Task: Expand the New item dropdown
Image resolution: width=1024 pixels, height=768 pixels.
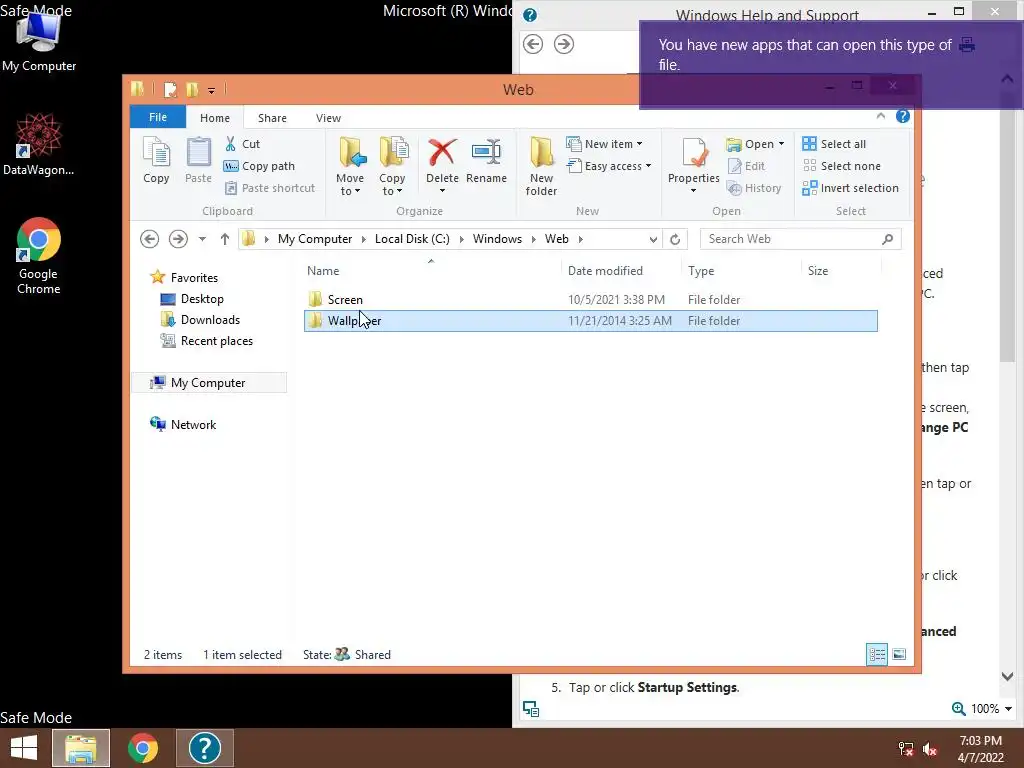Action: pos(639,144)
